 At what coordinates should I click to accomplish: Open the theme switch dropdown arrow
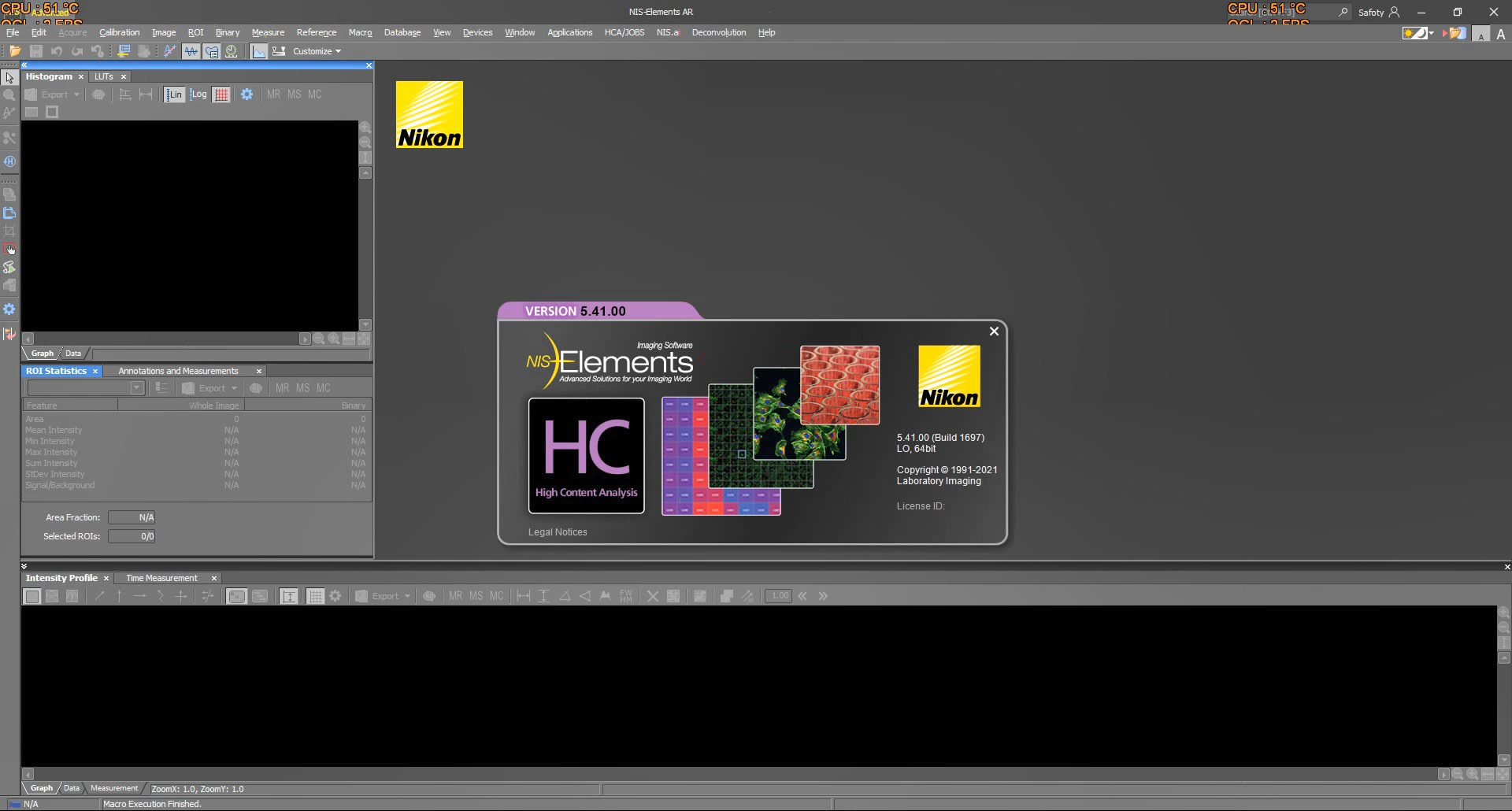[1431, 33]
